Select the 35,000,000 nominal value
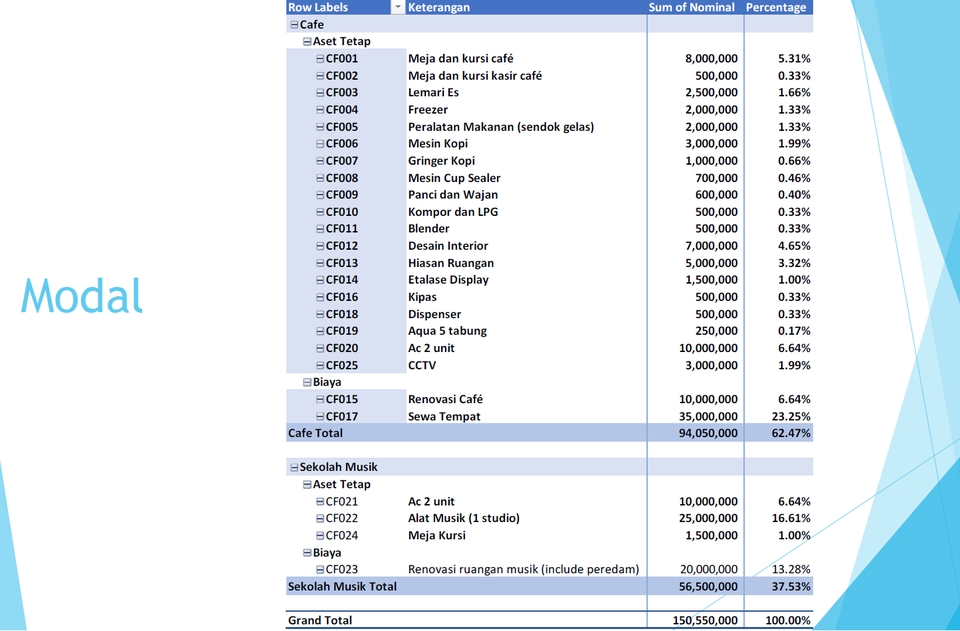This screenshot has height=631, width=960. click(x=708, y=416)
